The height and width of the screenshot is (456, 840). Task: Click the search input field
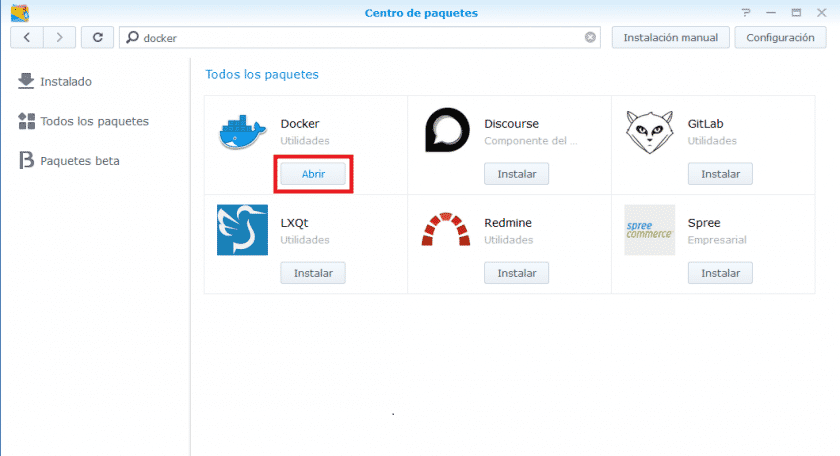click(359, 38)
